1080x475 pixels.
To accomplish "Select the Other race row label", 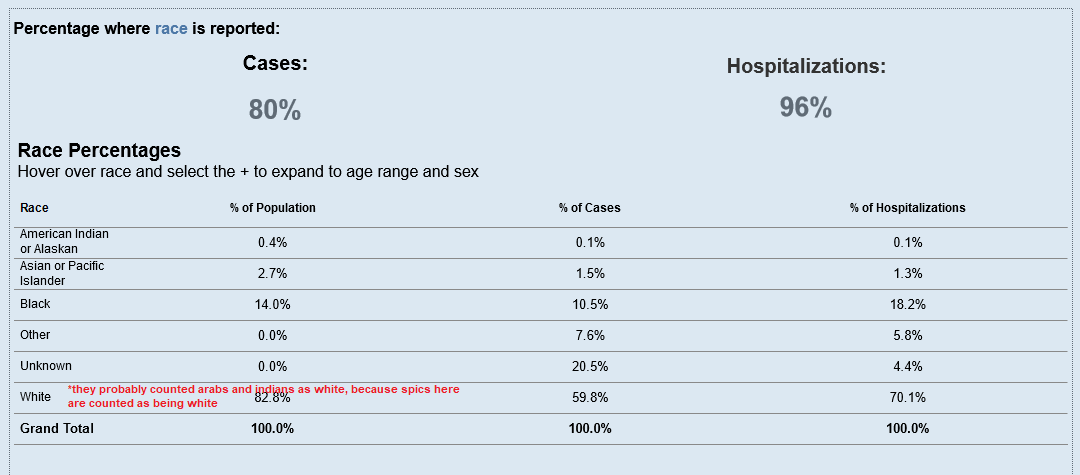I will [35, 335].
